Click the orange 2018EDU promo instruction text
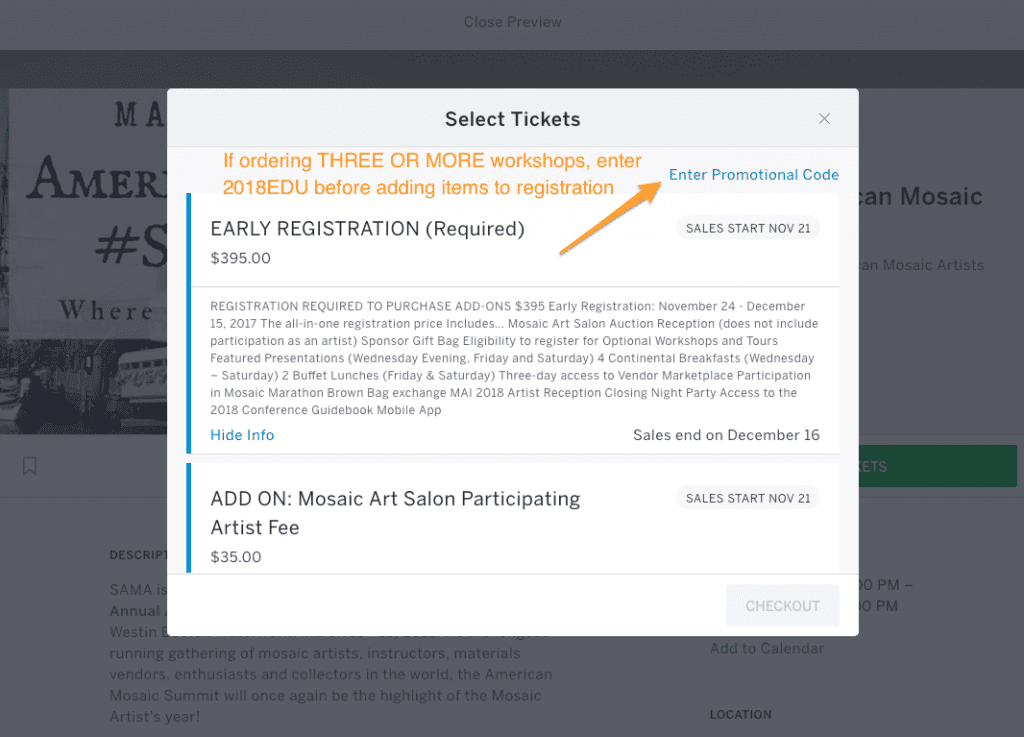Image resolution: width=1024 pixels, height=737 pixels. [x=432, y=174]
